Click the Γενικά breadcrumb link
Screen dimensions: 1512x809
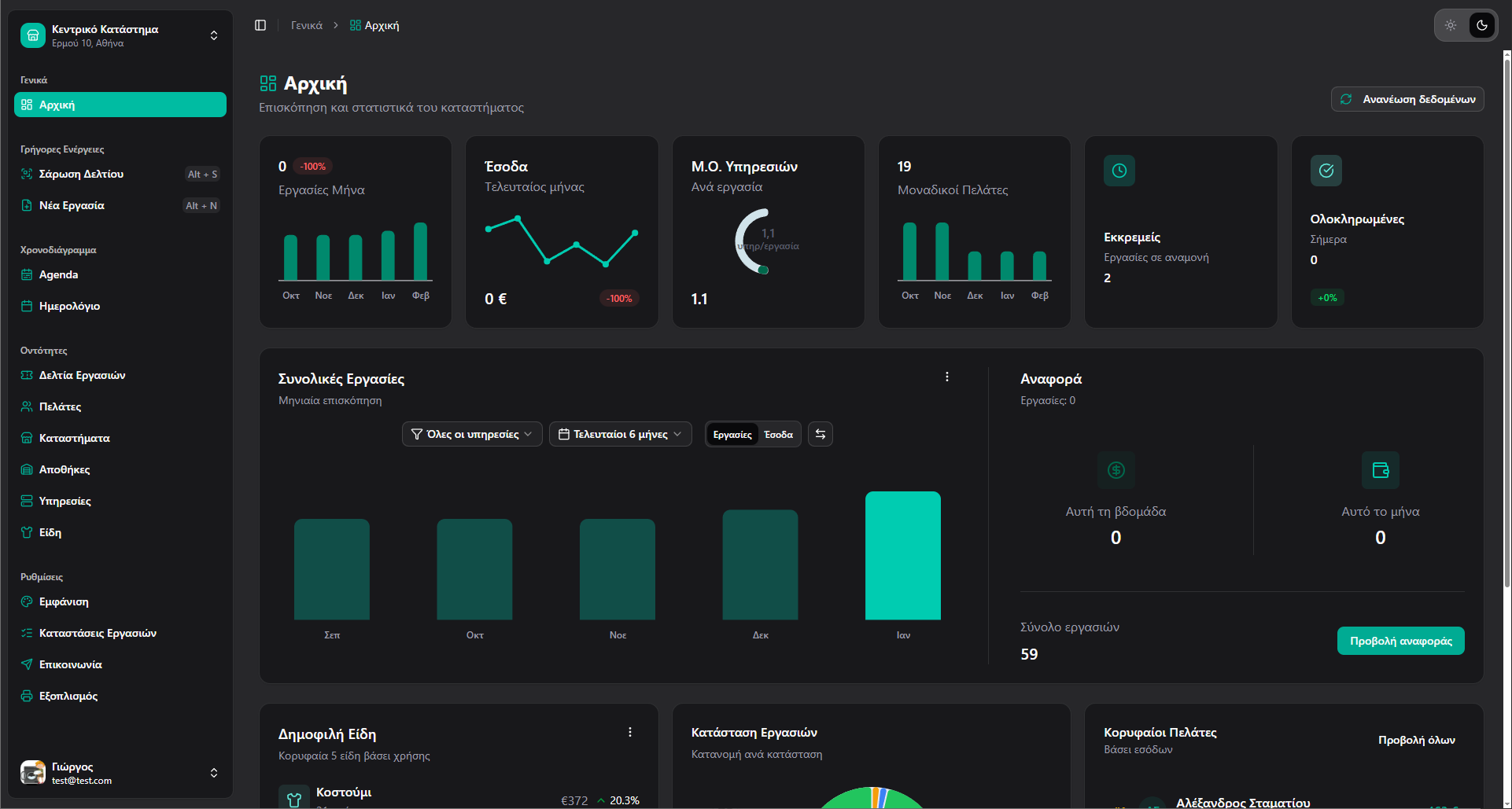[307, 25]
